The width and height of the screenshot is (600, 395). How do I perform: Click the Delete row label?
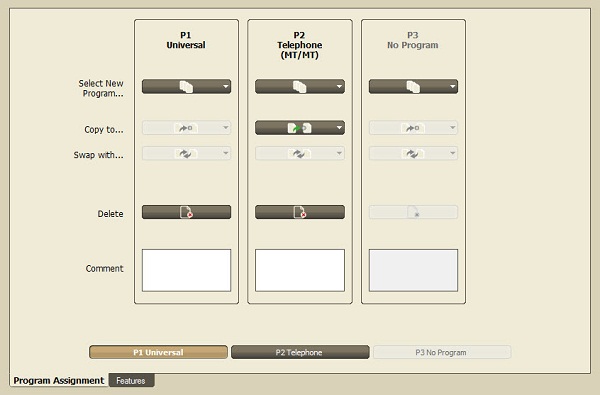[110, 214]
